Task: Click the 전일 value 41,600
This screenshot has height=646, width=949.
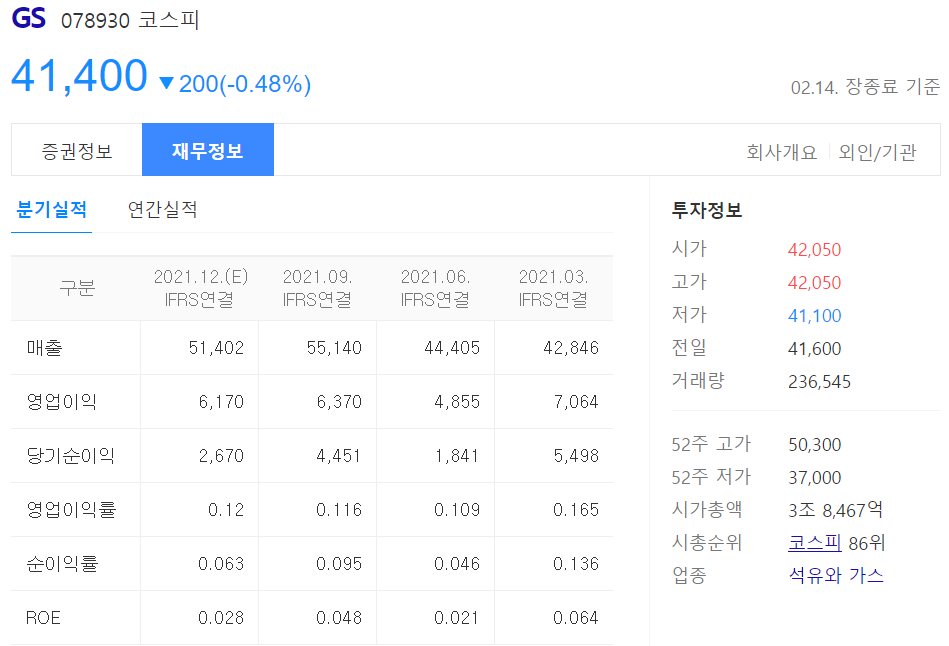Action: (x=814, y=349)
